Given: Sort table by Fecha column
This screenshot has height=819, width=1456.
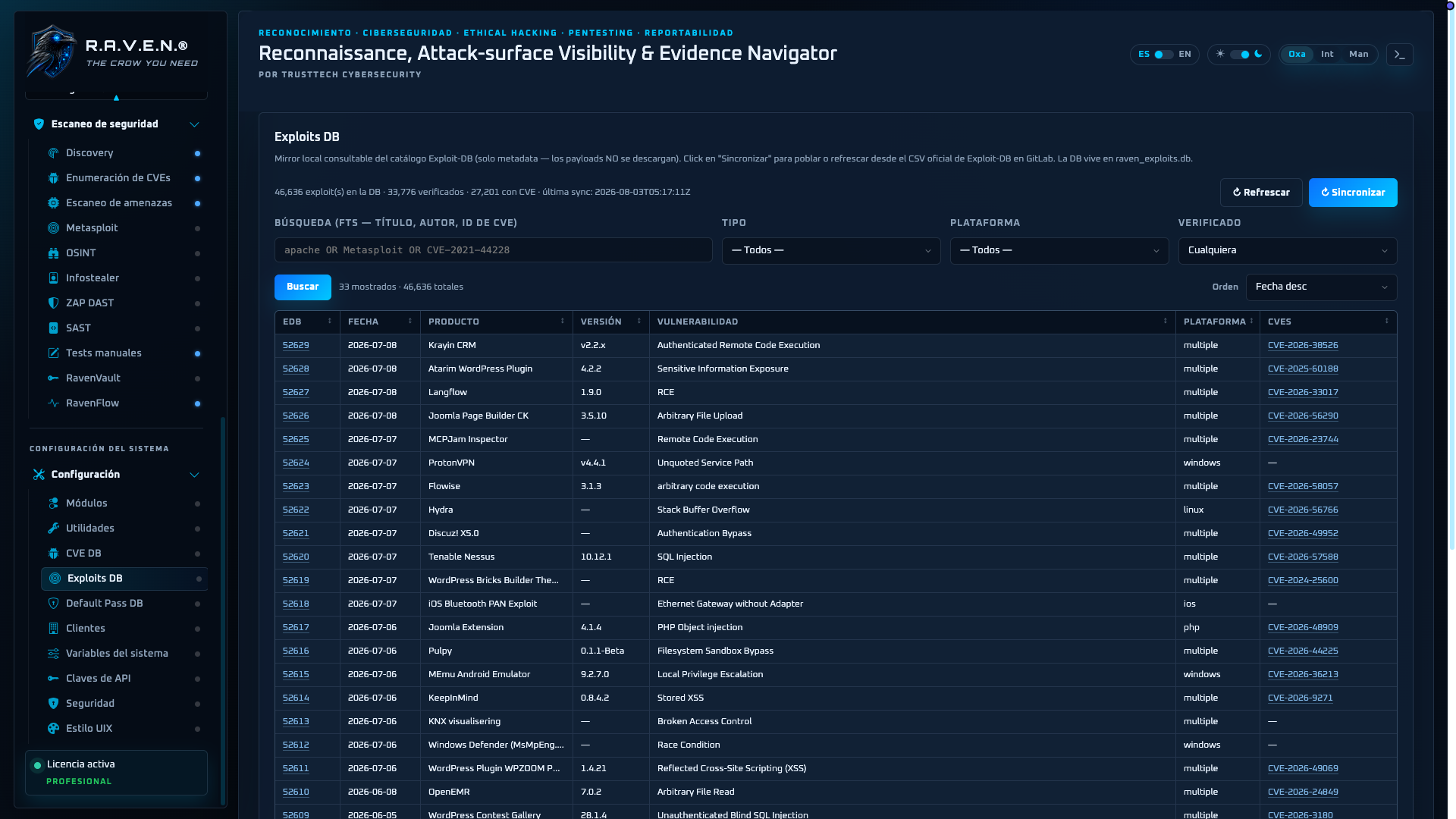Looking at the screenshot, I should point(380,322).
